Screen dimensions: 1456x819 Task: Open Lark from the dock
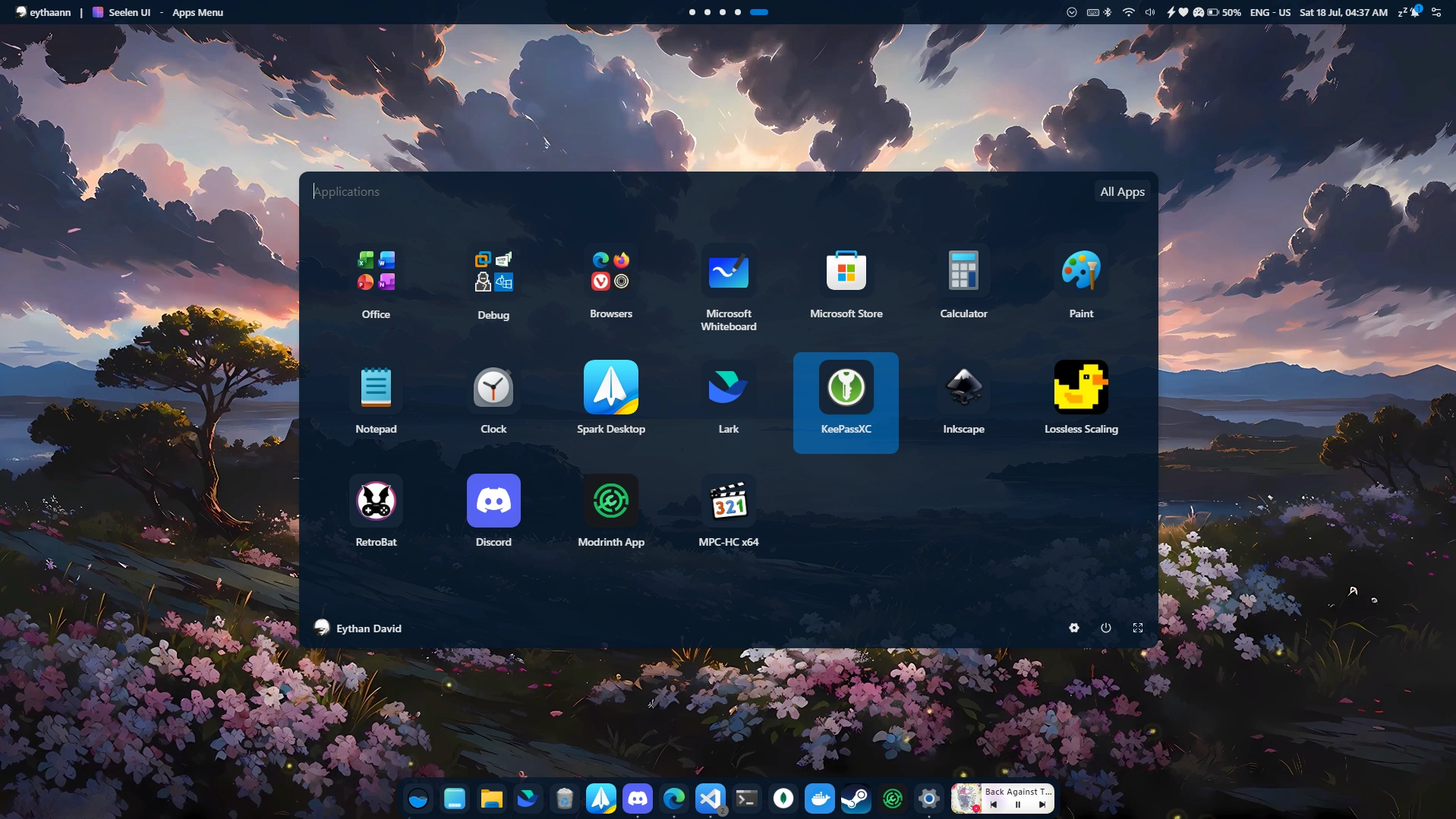(x=528, y=799)
